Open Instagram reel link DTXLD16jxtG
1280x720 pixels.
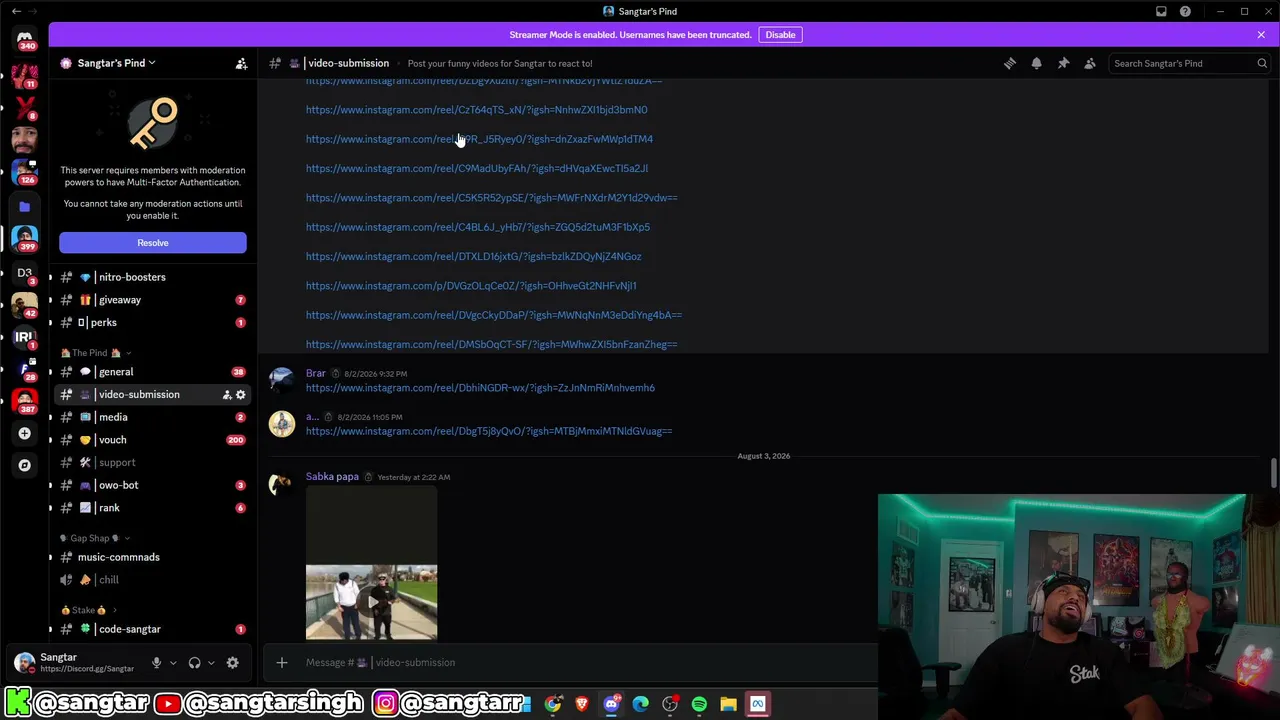pyautogui.click(x=474, y=256)
